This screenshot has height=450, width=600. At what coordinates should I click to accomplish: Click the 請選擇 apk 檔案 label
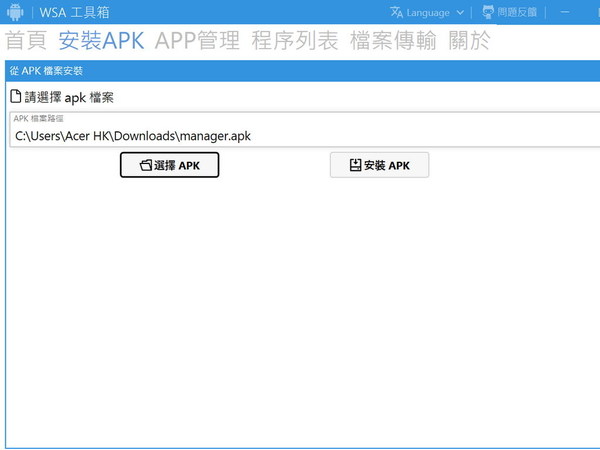click(x=69, y=97)
